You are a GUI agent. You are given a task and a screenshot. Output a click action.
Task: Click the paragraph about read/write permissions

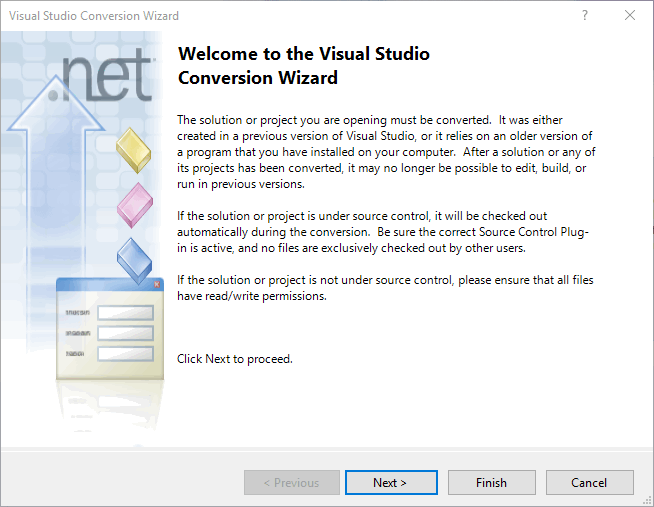(384, 288)
